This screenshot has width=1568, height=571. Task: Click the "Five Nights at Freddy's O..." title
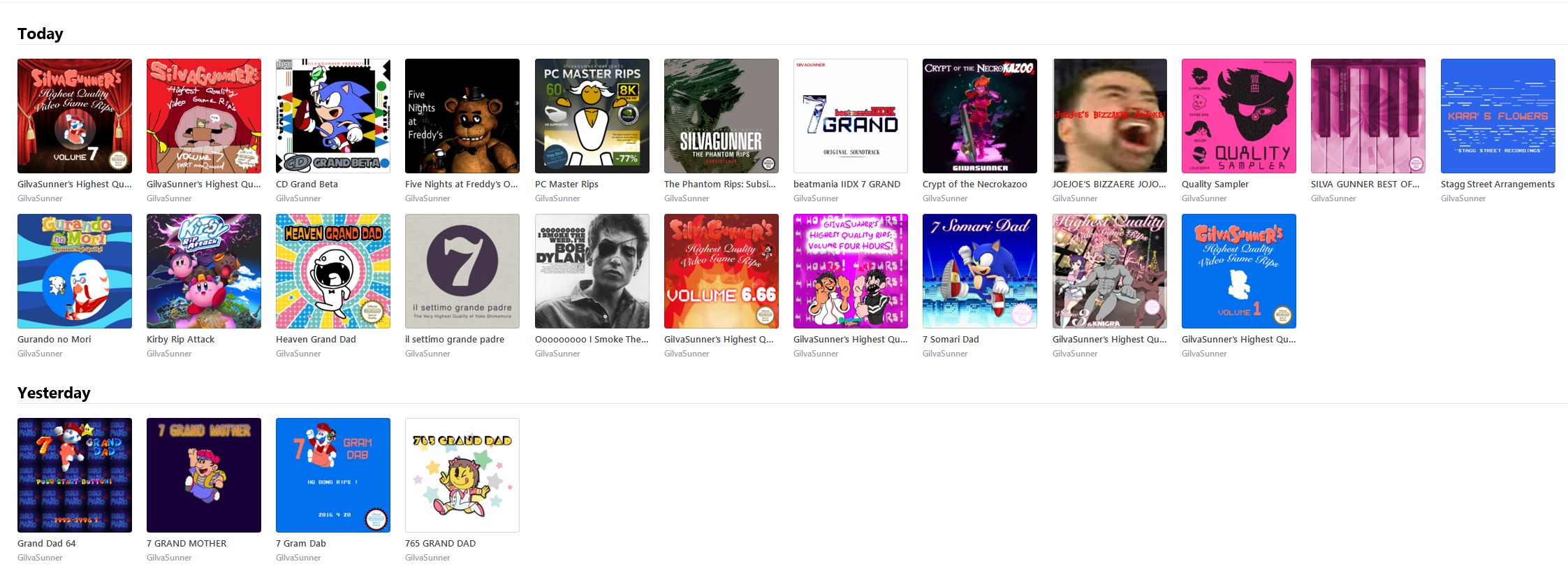(x=462, y=185)
